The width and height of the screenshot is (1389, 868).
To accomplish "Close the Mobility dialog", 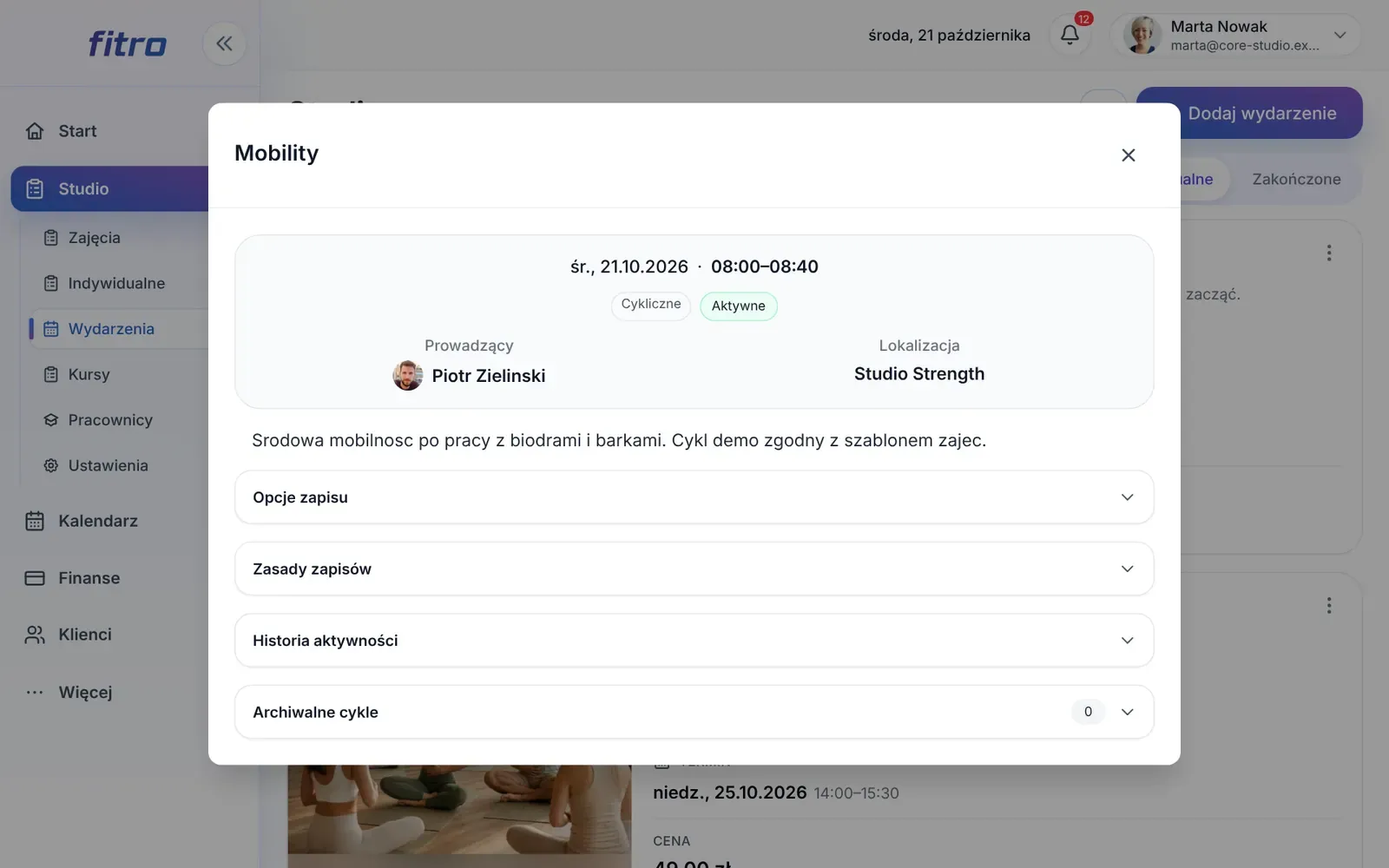I will coord(1128,155).
